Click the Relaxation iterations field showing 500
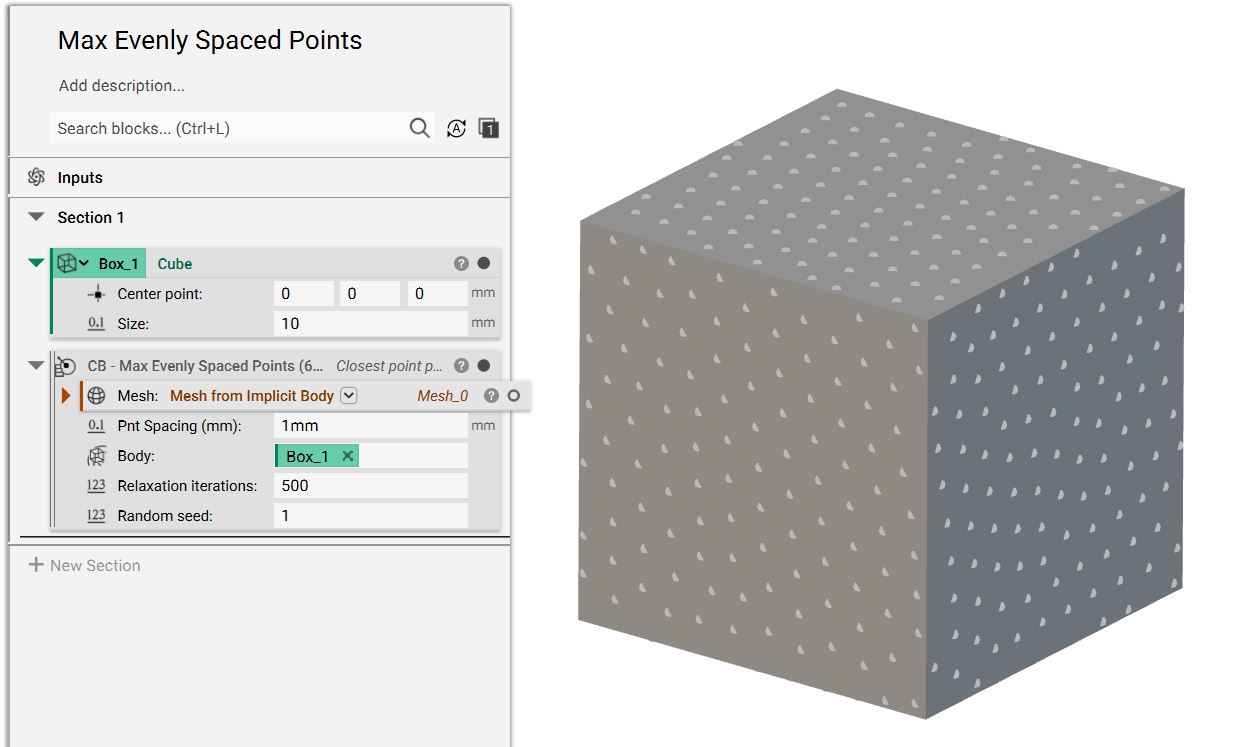 pos(371,486)
